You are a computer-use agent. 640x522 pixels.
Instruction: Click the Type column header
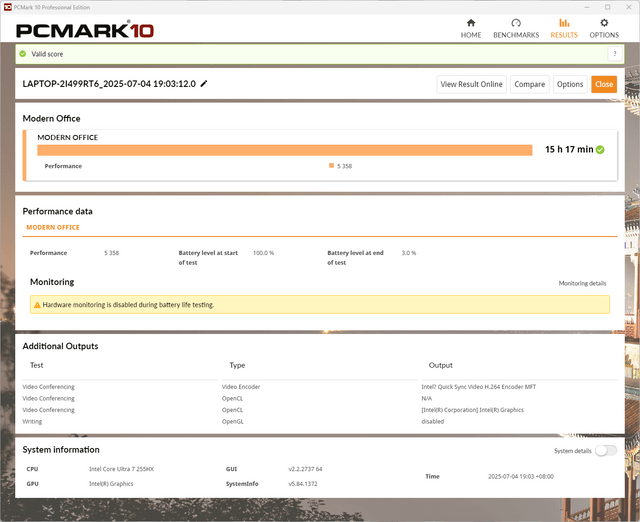[x=237, y=365]
